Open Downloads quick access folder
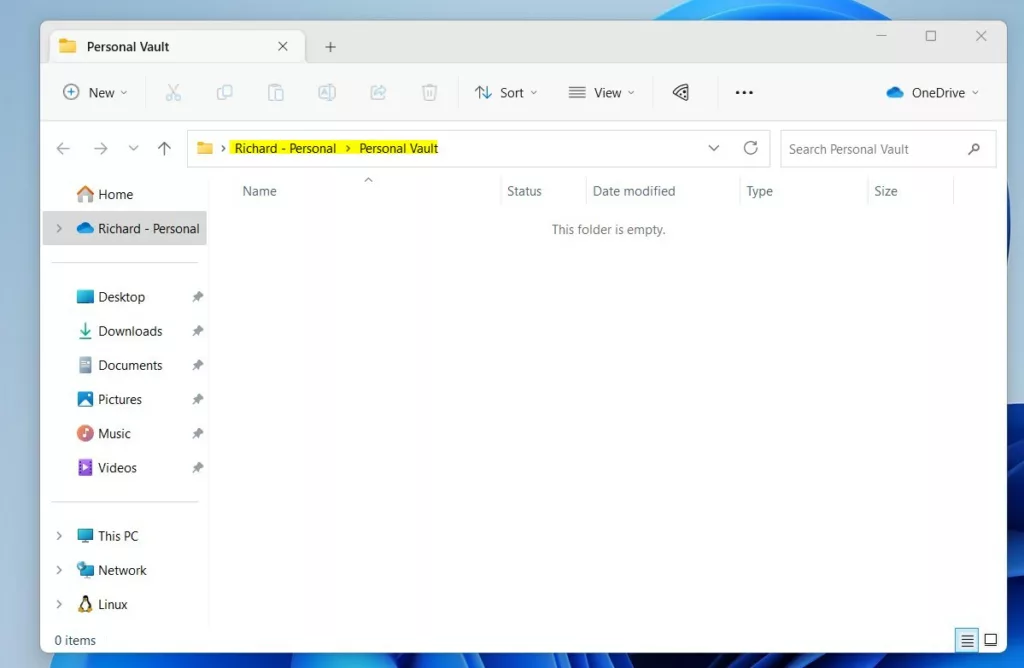The width and height of the screenshot is (1024, 668). click(130, 331)
